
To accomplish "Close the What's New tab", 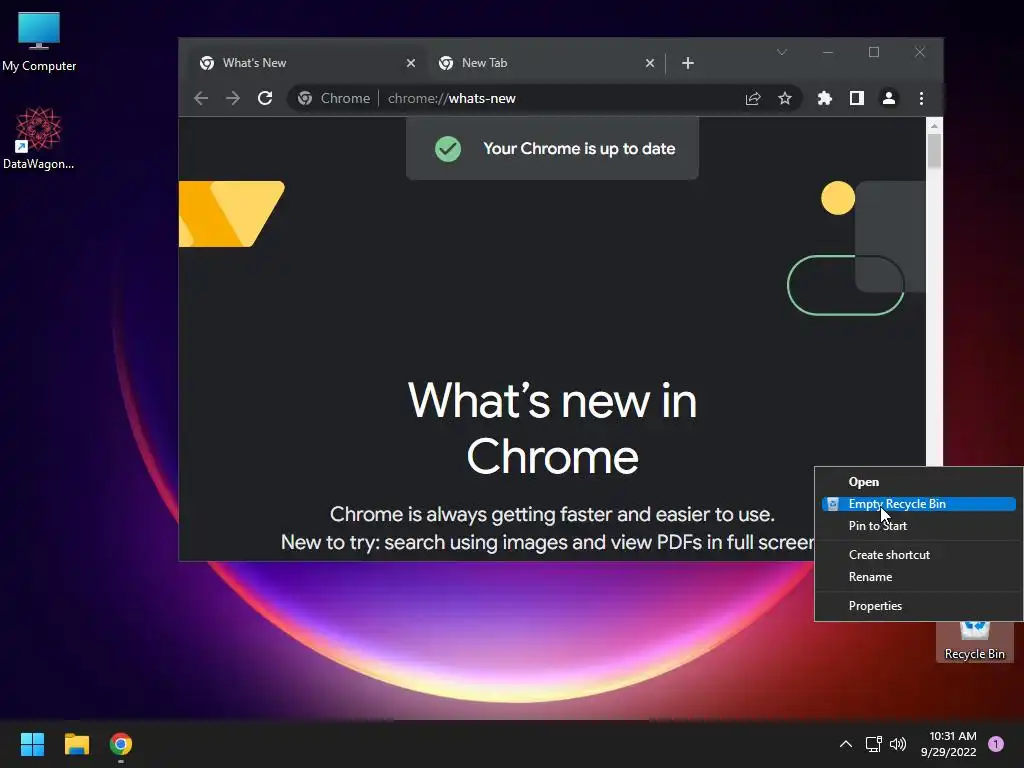I will (x=411, y=63).
